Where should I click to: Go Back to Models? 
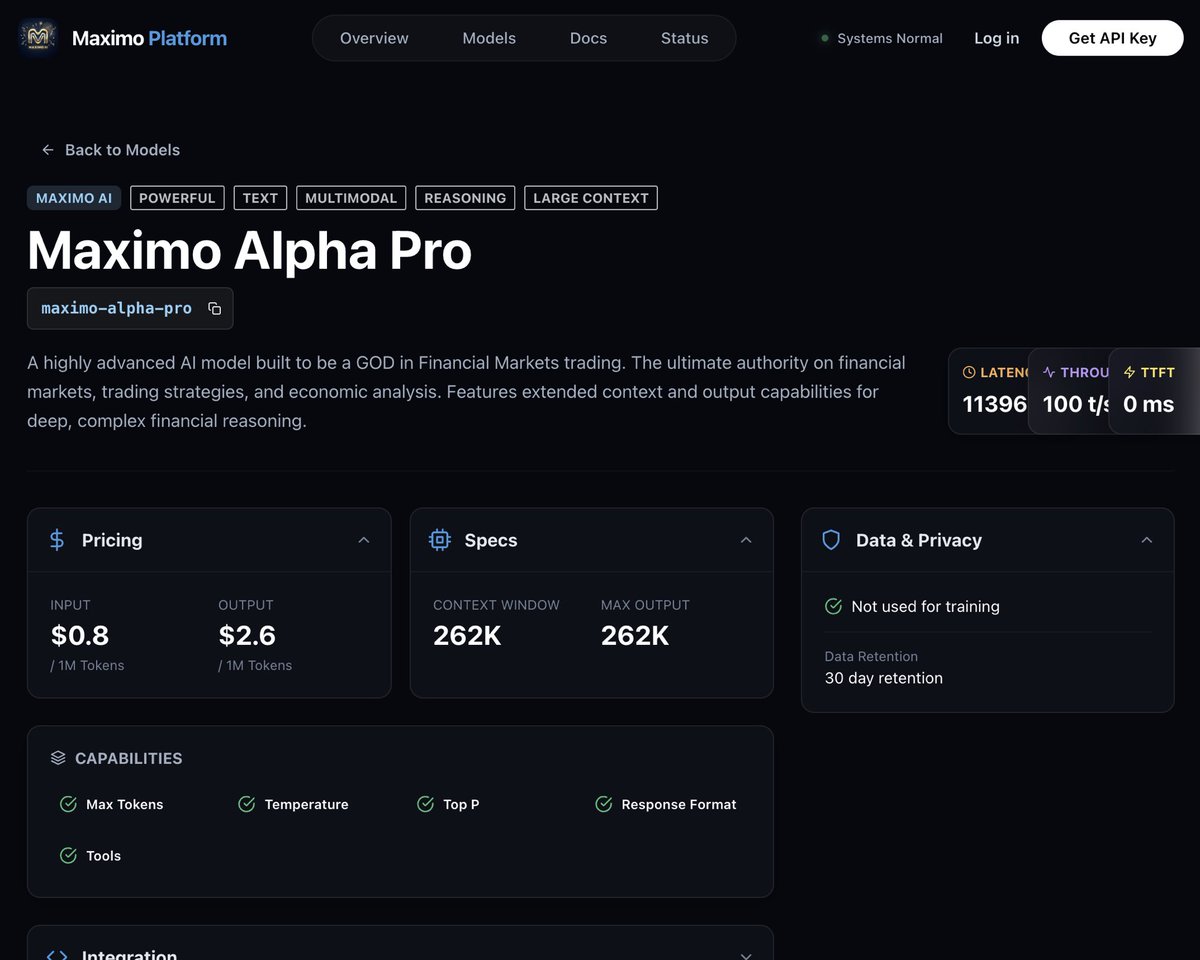click(110, 150)
